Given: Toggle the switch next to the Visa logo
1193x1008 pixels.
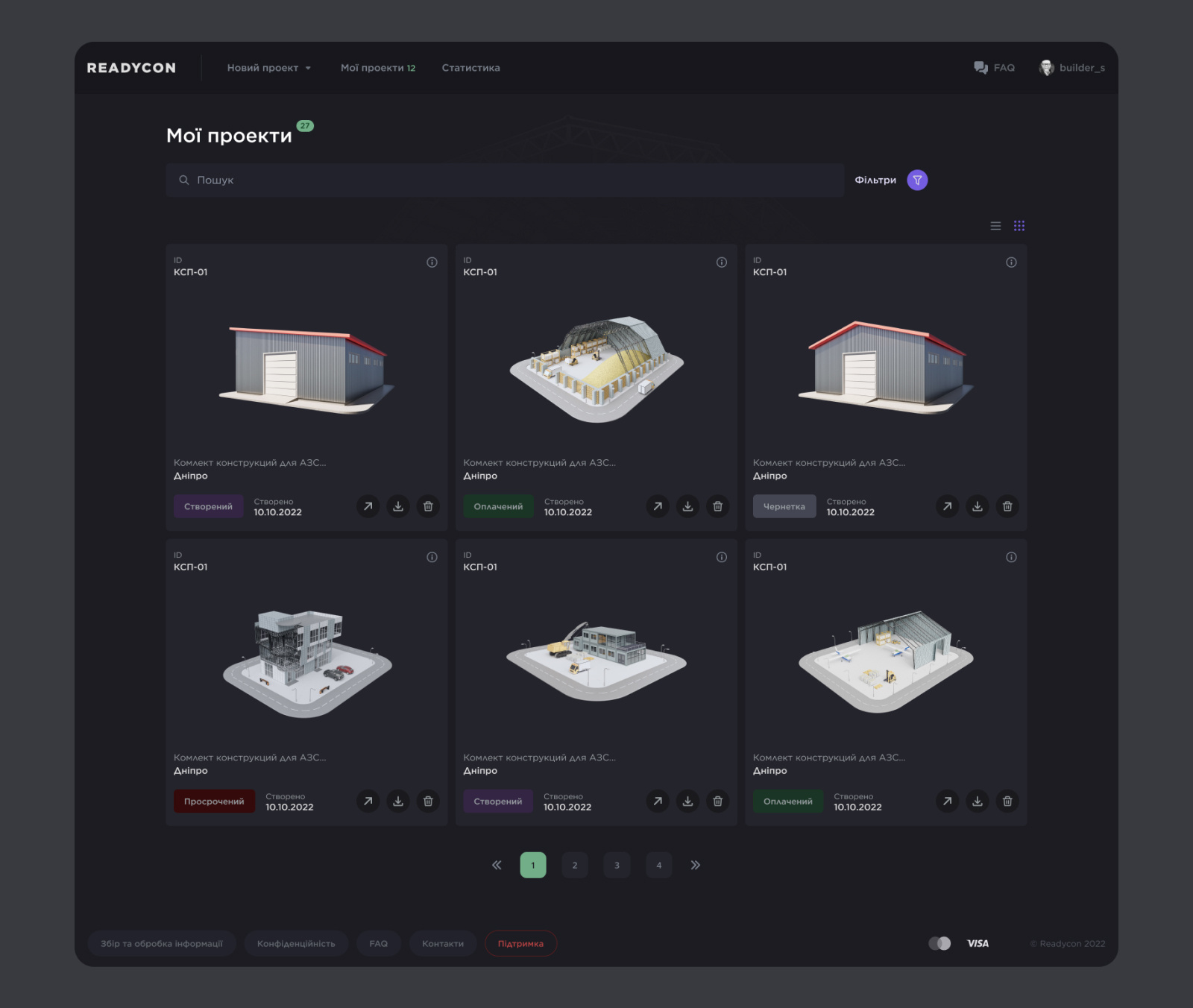Looking at the screenshot, I should click(941, 943).
